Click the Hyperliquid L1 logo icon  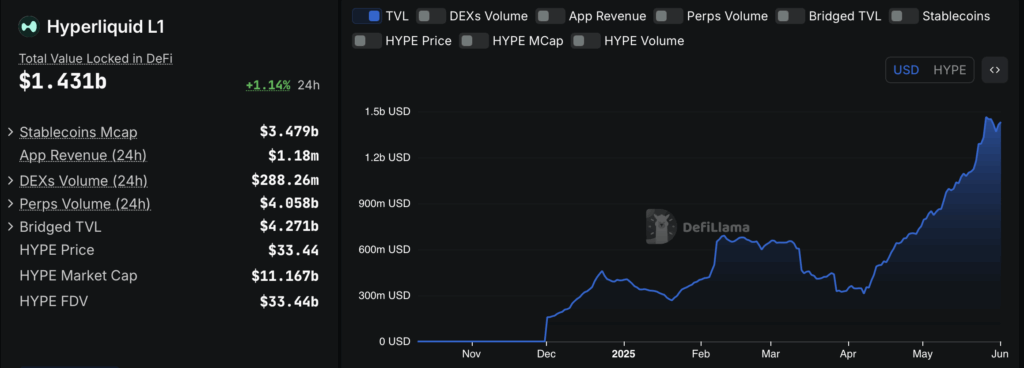pyautogui.click(x=29, y=27)
